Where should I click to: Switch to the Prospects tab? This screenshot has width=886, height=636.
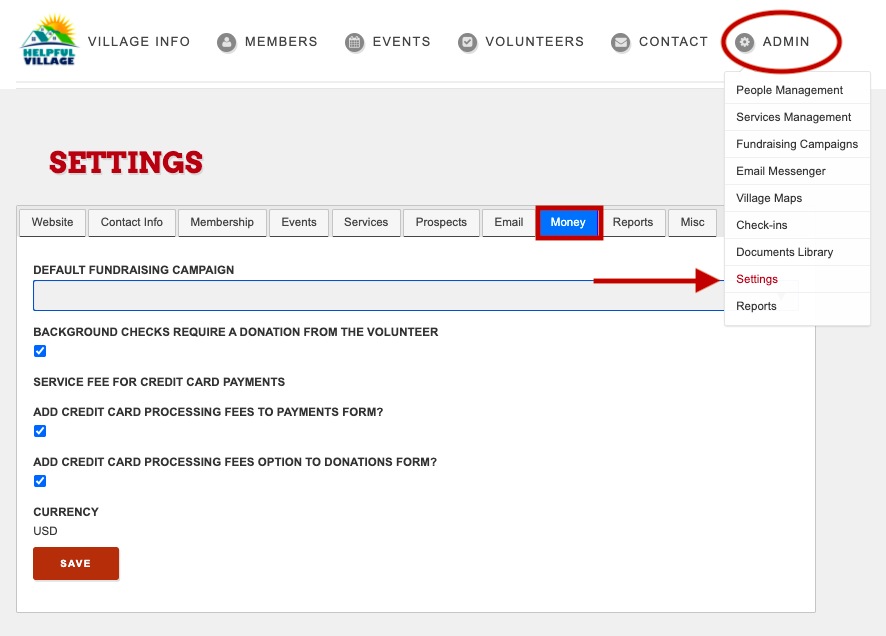(x=441, y=223)
